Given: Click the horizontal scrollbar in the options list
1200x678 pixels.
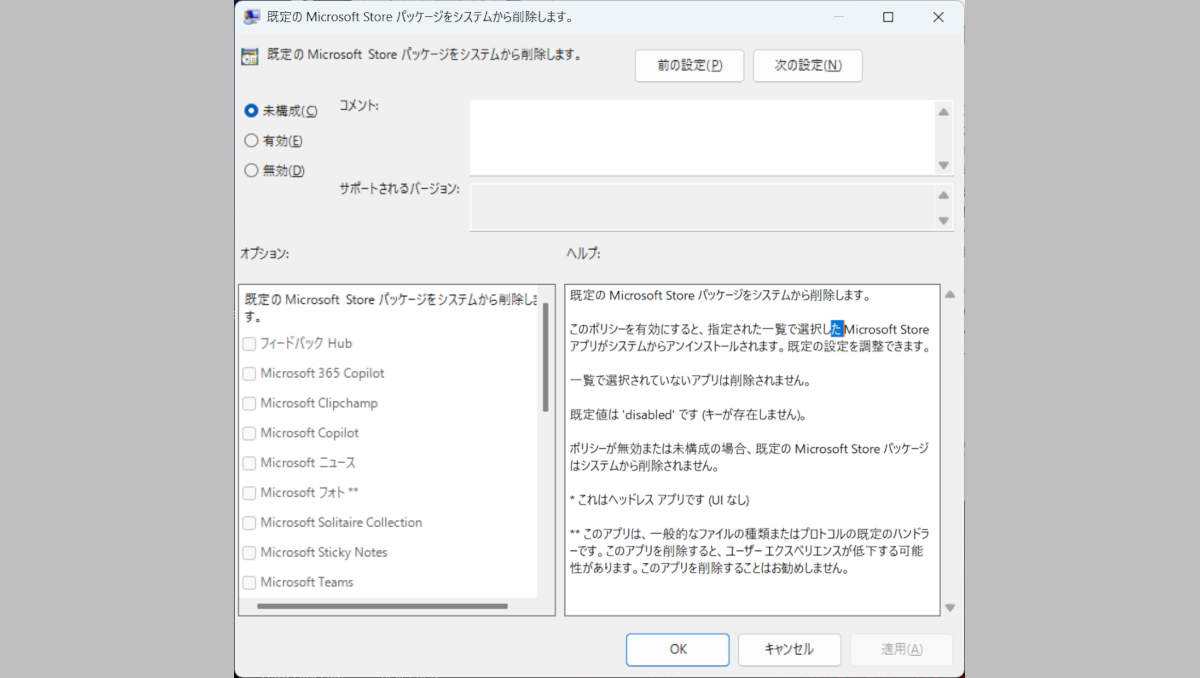Looking at the screenshot, I should coord(382,606).
